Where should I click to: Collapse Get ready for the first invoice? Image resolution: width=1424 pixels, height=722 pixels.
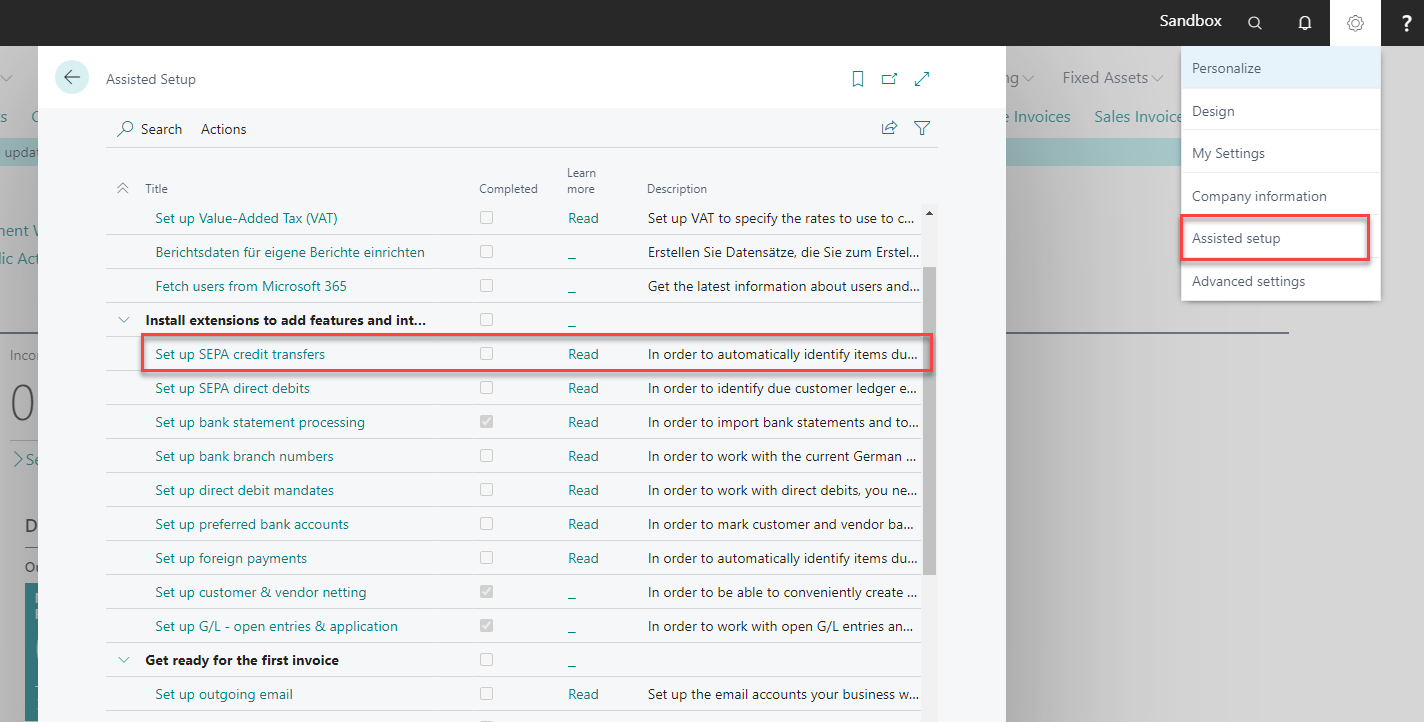[x=124, y=660]
